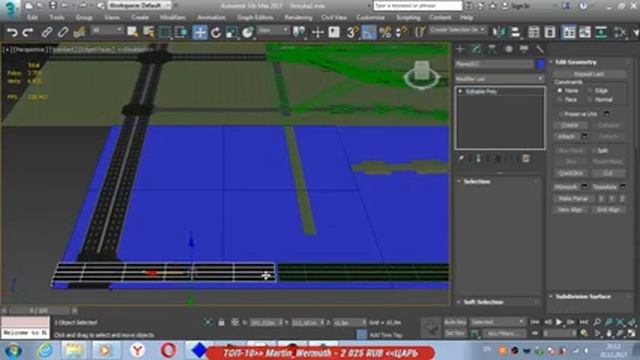The height and width of the screenshot is (360, 640).
Task: Click the blue object color swatch
Action: pos(540,64)
